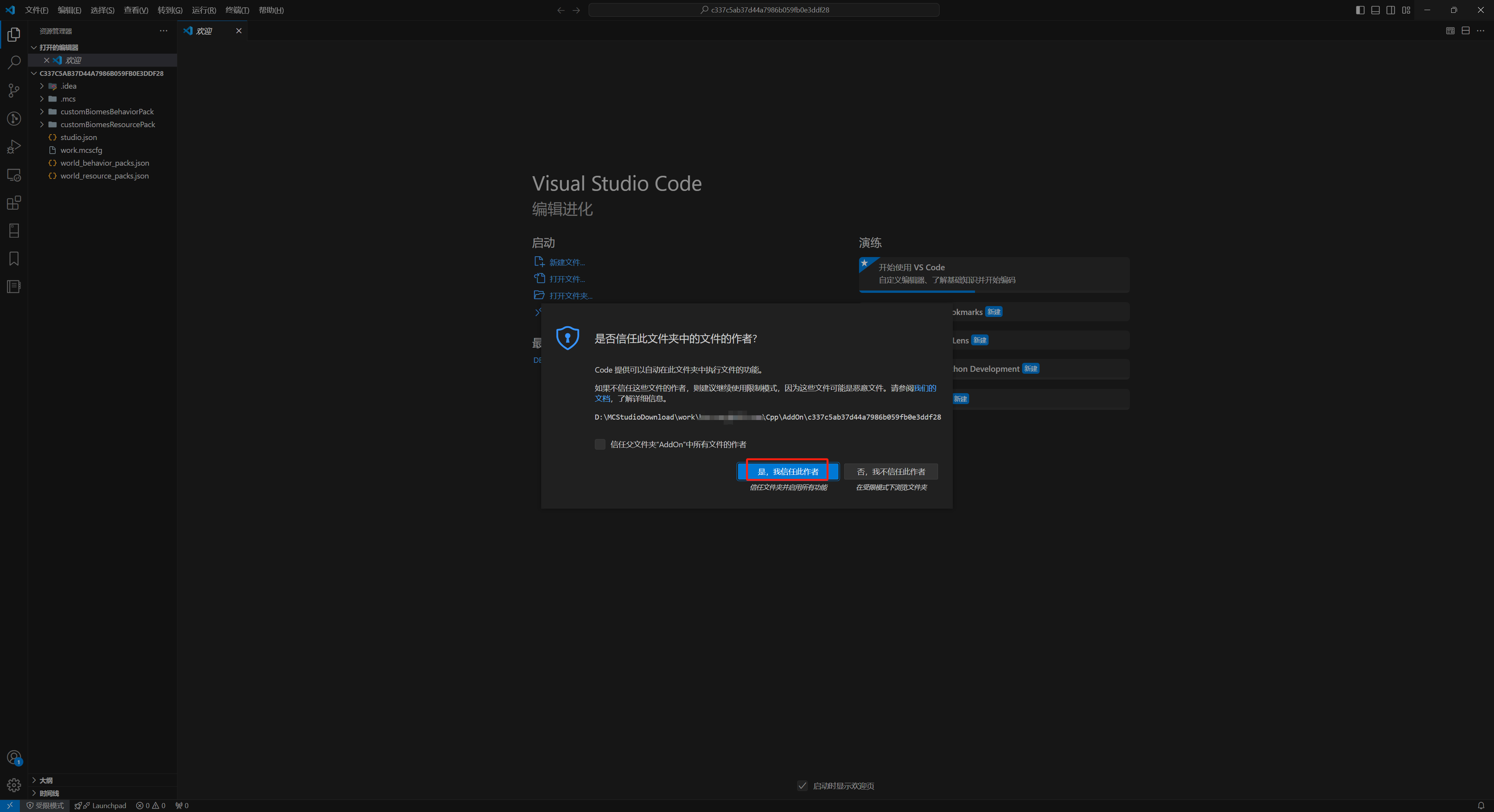
Task: Click 受限模式 restricted mode status item
Action: pos(45,806)
